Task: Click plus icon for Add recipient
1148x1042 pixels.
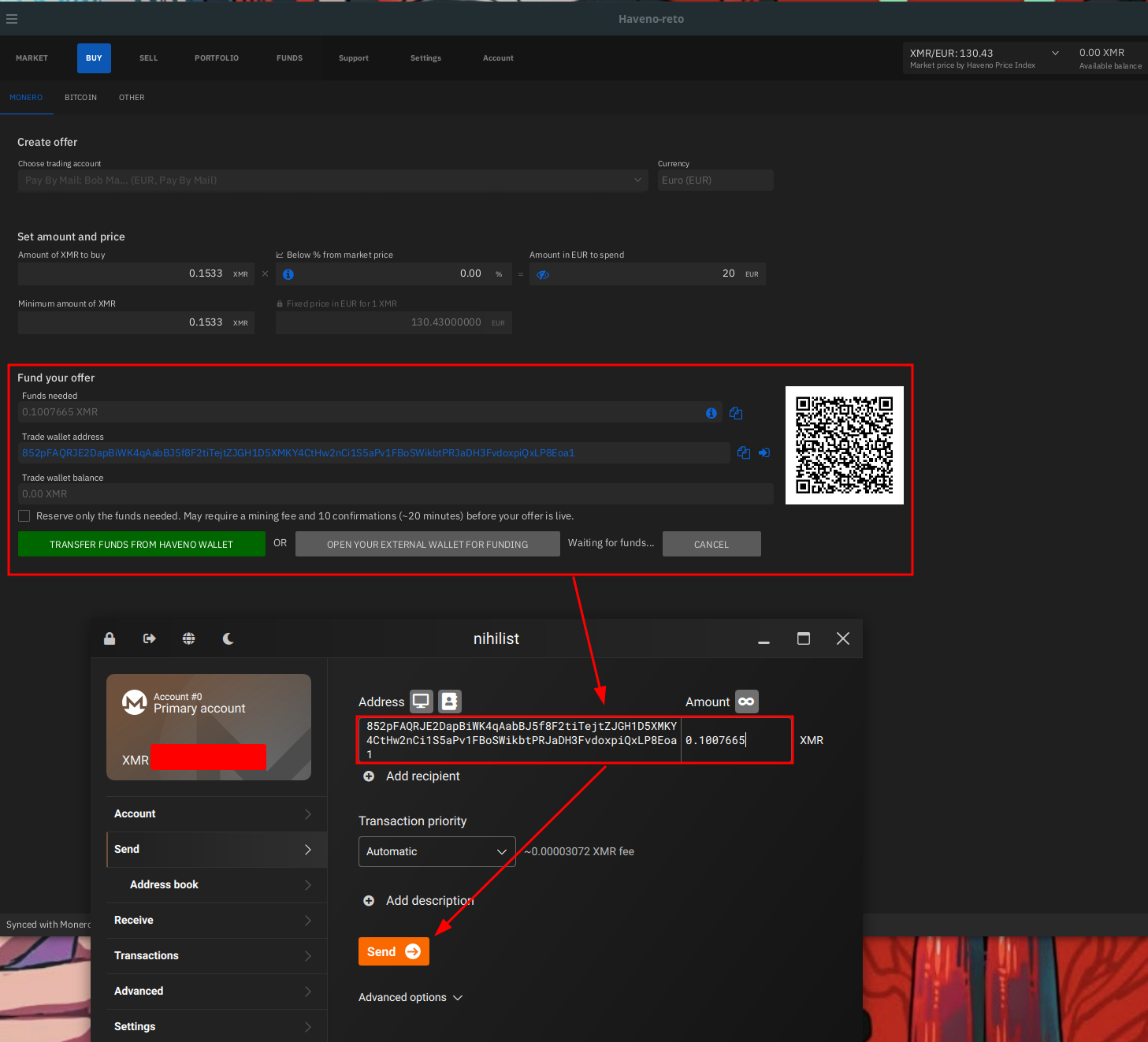Action: point(369,776)
